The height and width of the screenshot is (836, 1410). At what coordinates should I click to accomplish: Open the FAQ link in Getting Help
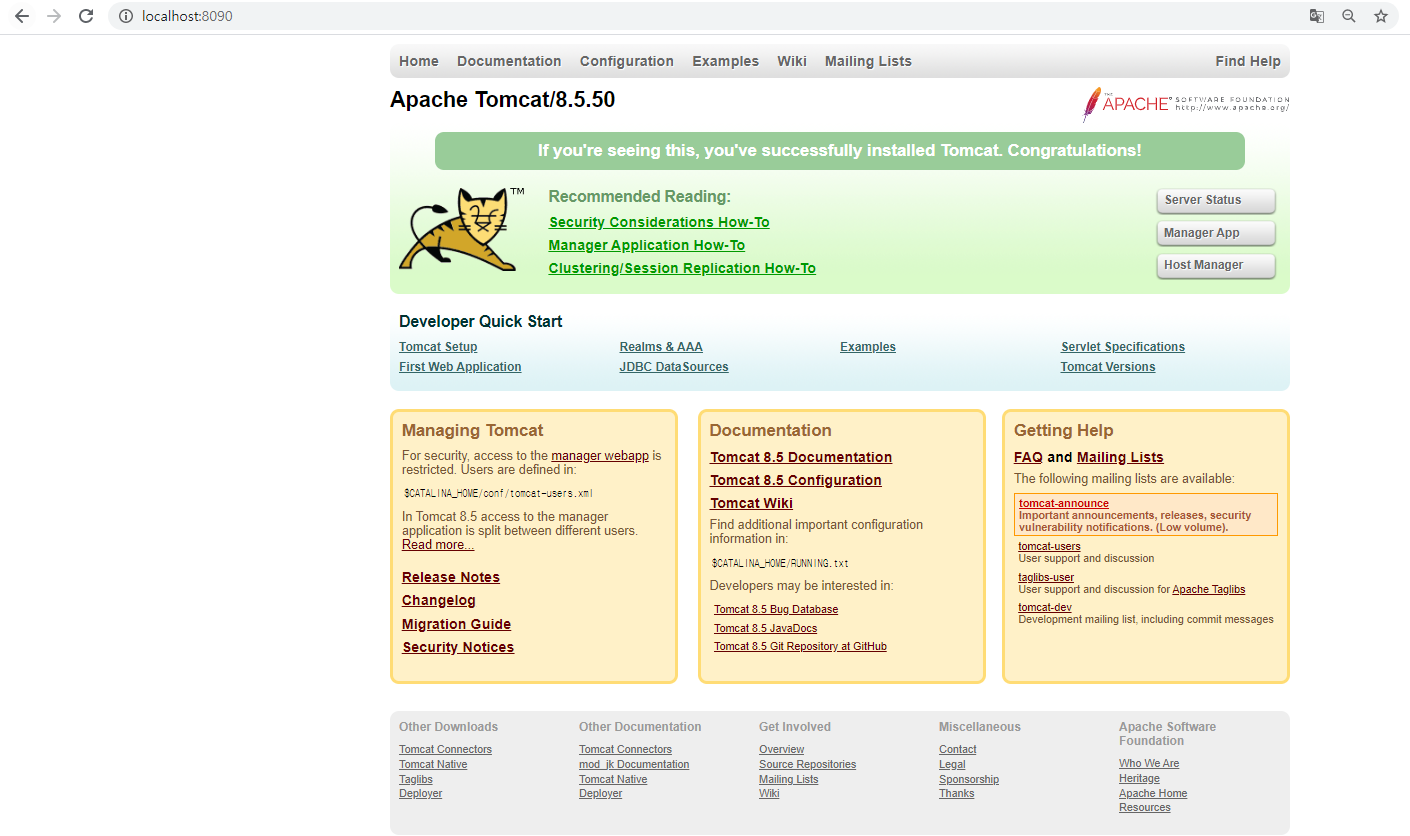tap(1028, 457)
